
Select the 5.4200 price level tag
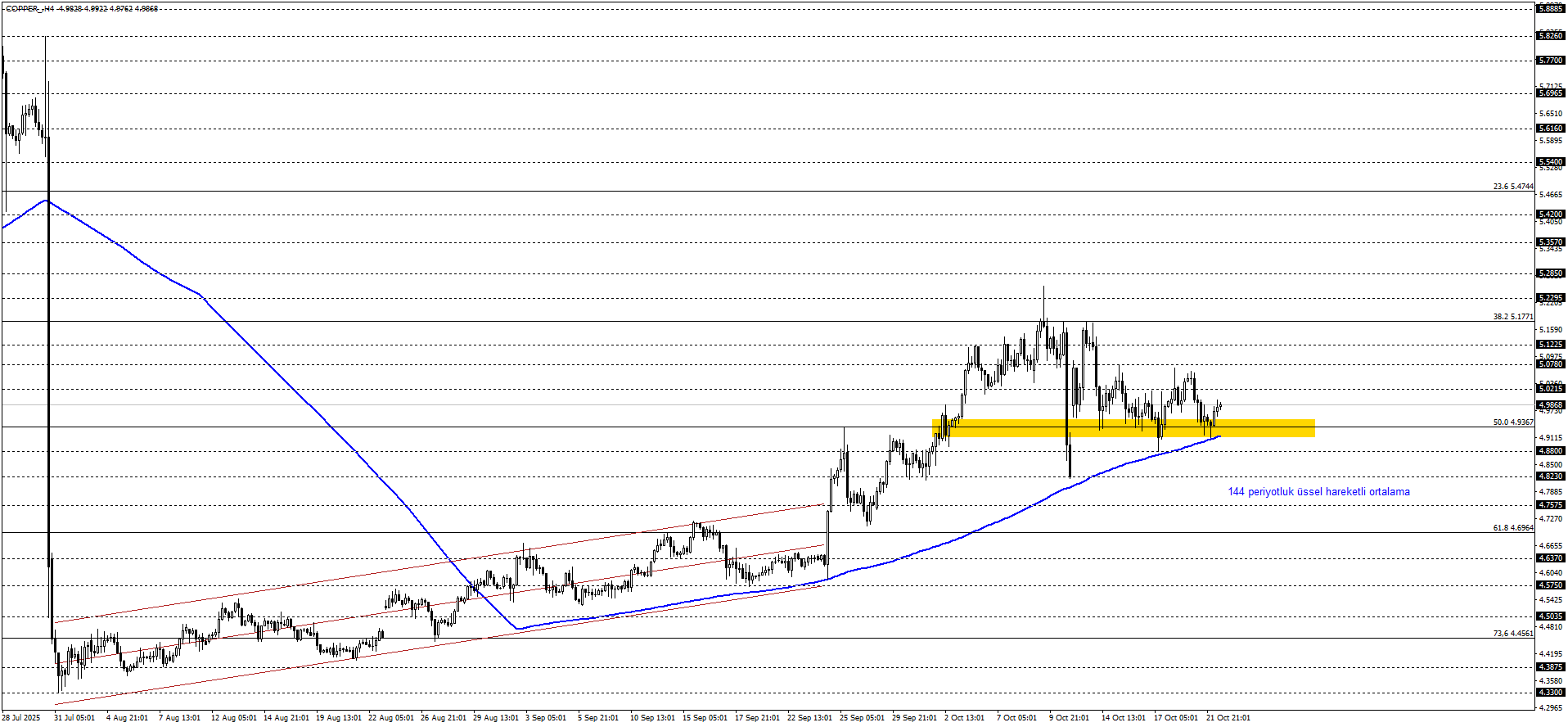[1551, 214]
